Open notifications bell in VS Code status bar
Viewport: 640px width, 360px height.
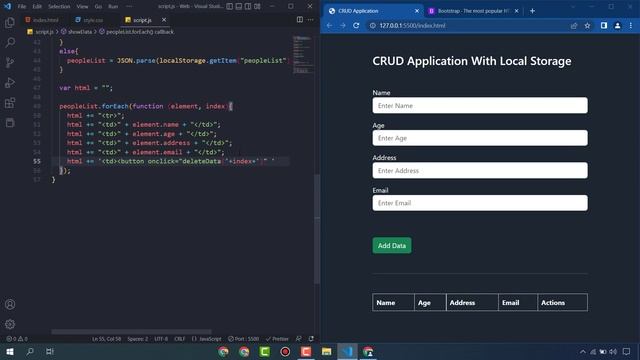311,339
